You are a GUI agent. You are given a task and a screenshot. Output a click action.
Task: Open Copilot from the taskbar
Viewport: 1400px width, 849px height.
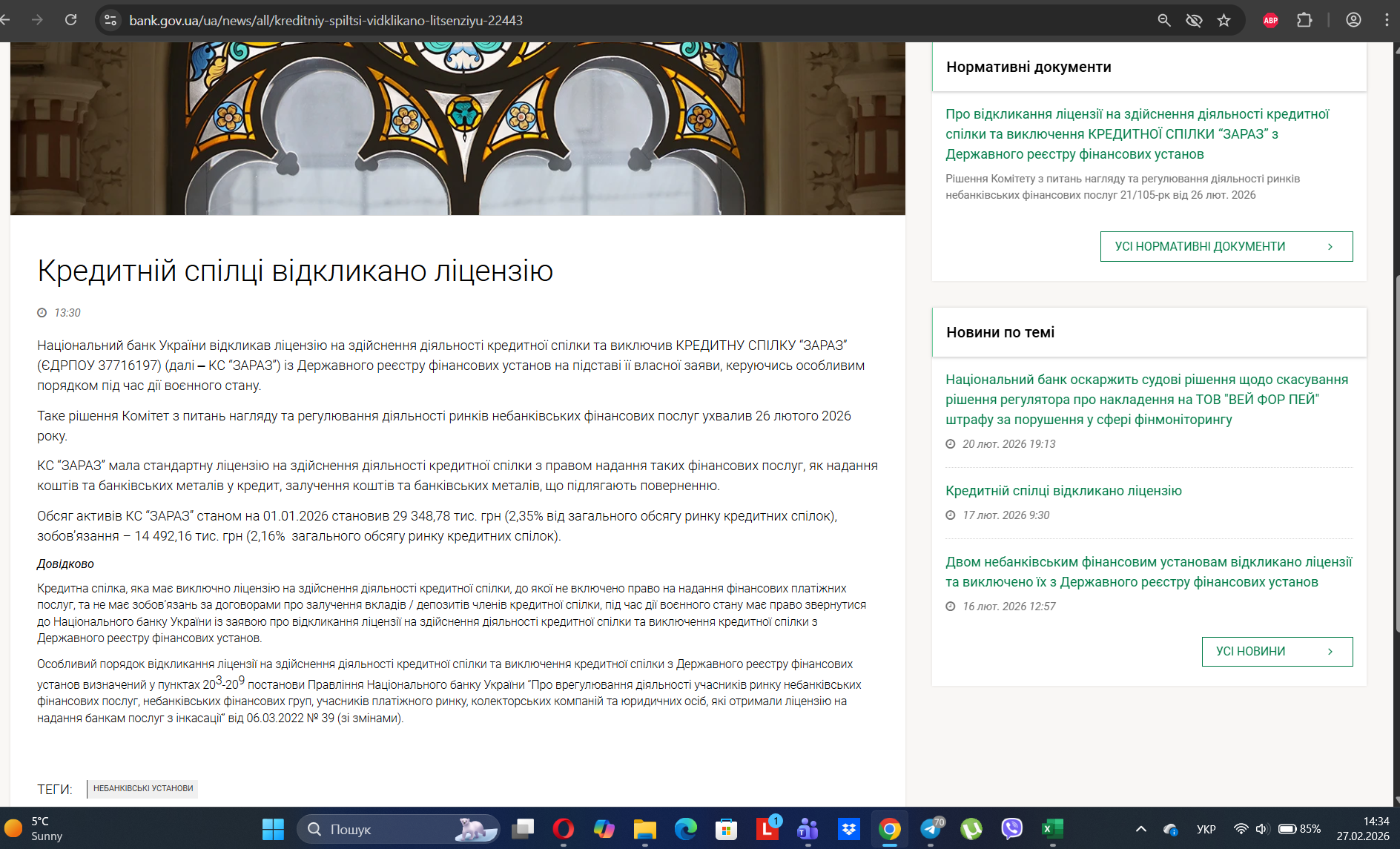[604, 829]
